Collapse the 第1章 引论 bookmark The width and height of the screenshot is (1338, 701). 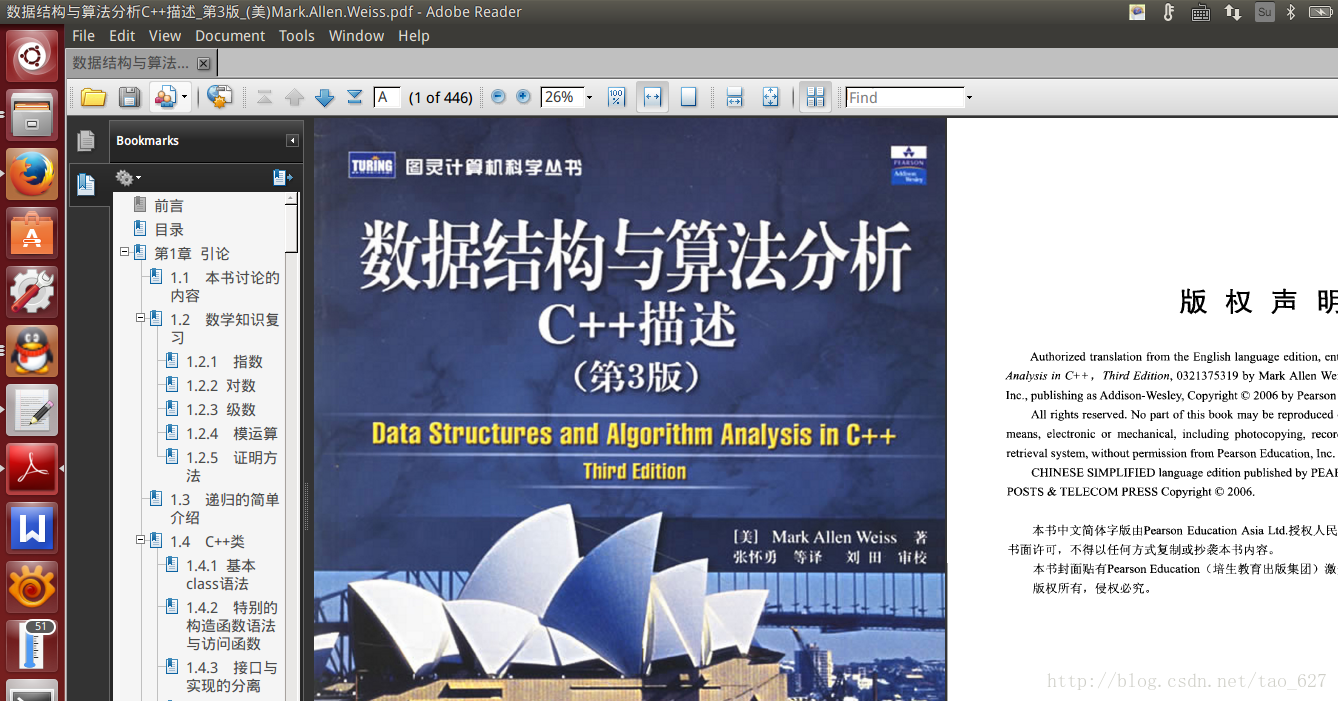coord(124,252)
